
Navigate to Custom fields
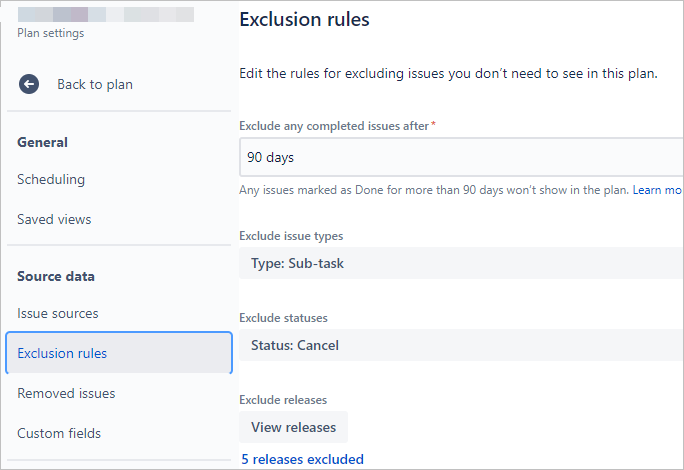tap(59, 433)
